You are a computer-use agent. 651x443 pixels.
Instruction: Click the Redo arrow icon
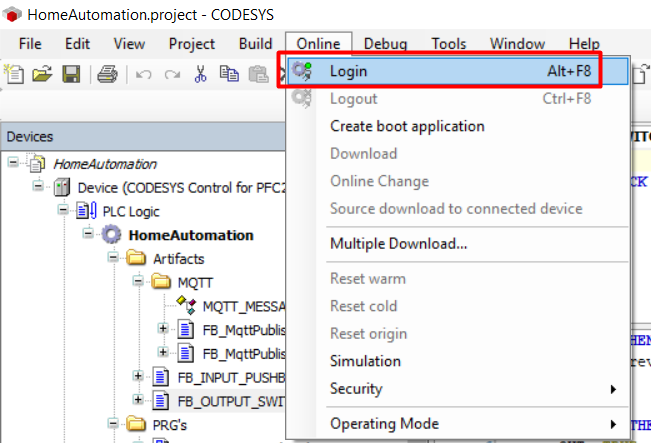[x=172, y=75]
